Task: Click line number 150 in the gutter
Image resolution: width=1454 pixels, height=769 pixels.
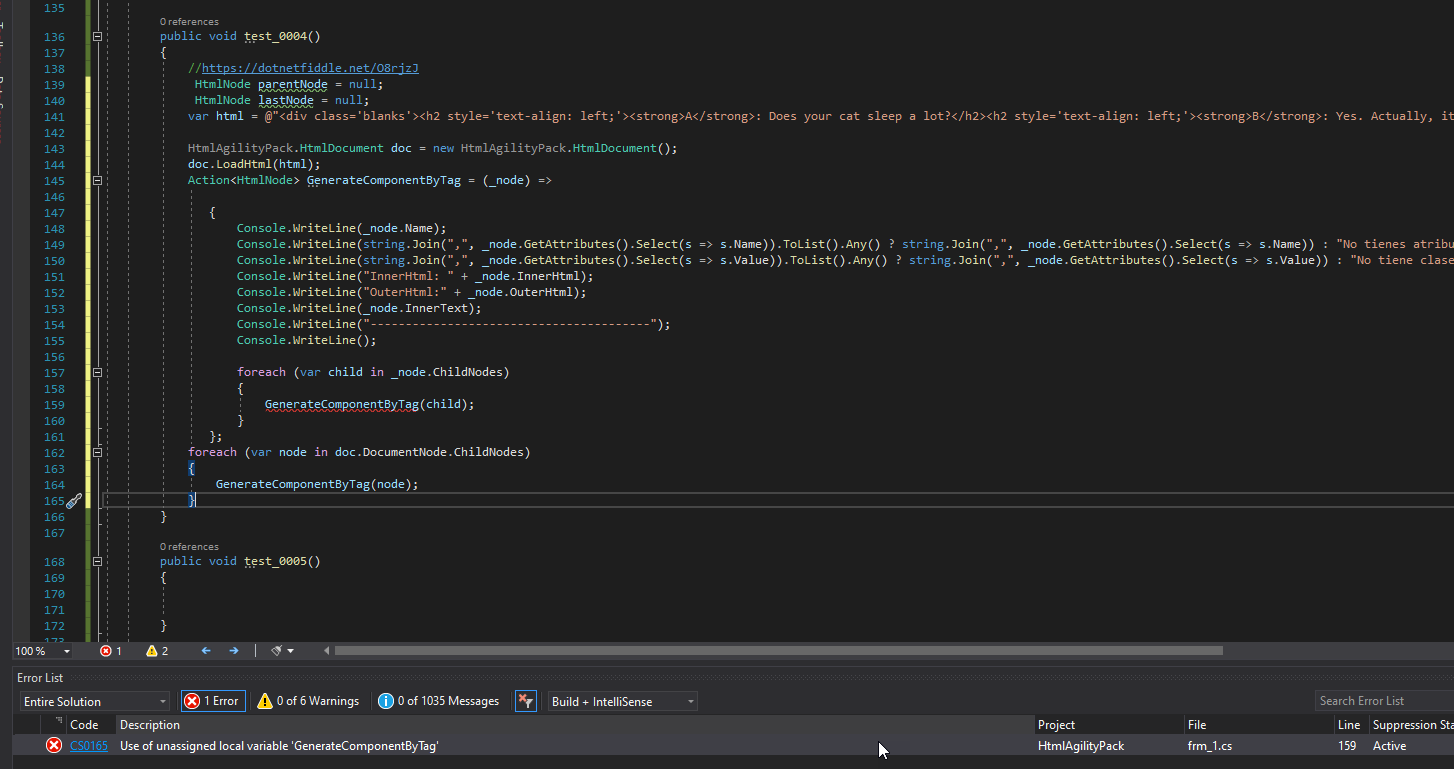Action: tap(54, 261)
